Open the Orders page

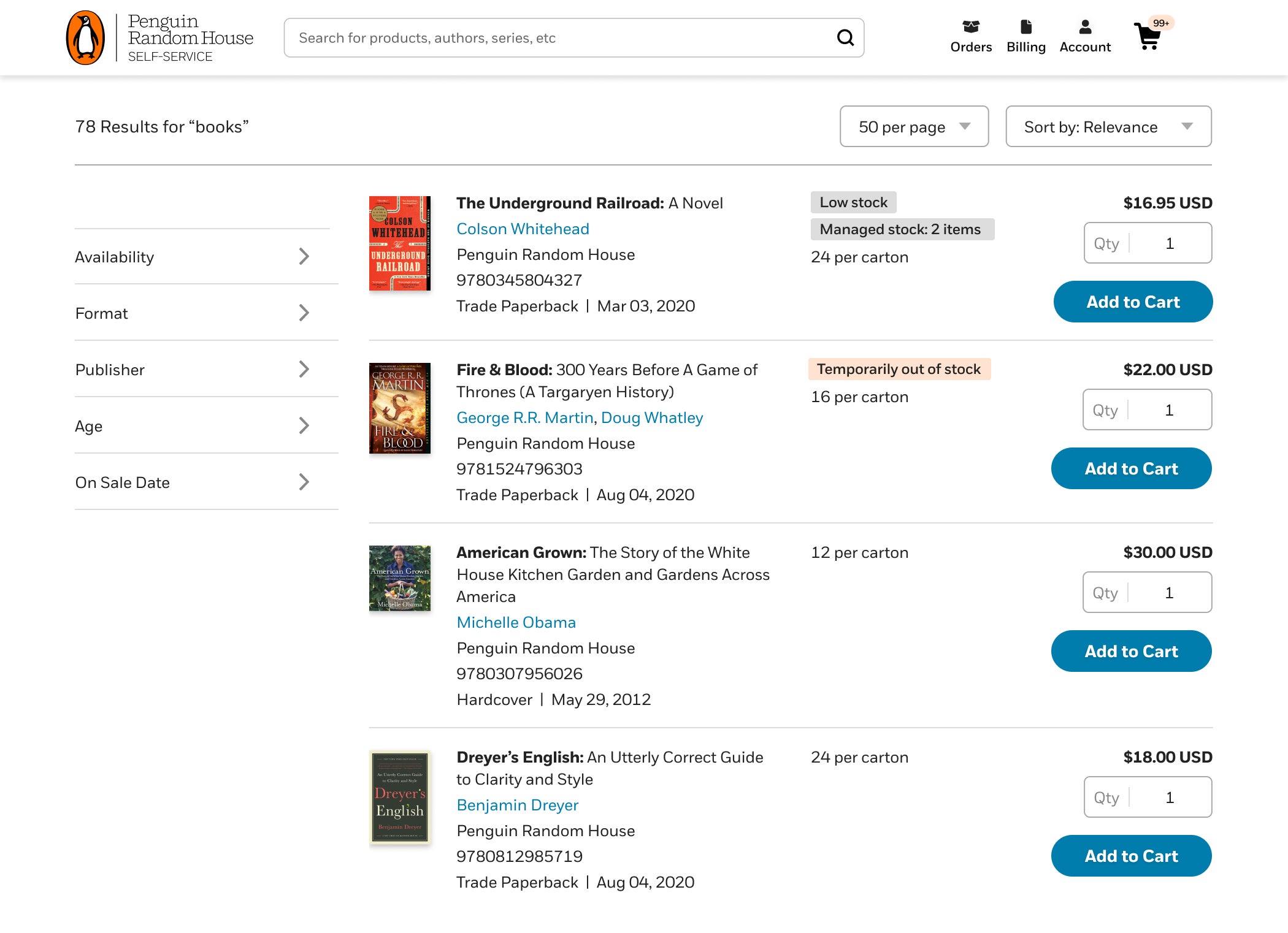pyautogui.click(x=971, y=37)
